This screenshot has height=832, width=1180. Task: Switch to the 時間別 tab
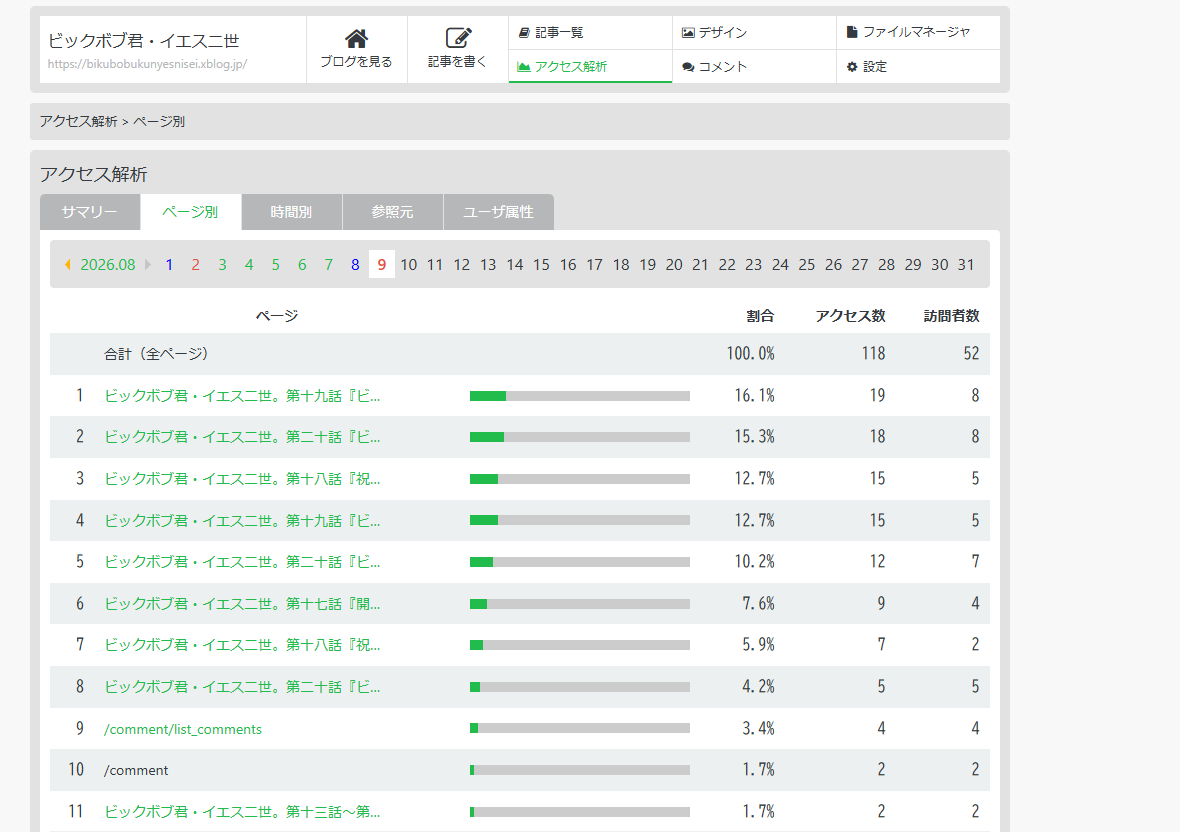291,212
